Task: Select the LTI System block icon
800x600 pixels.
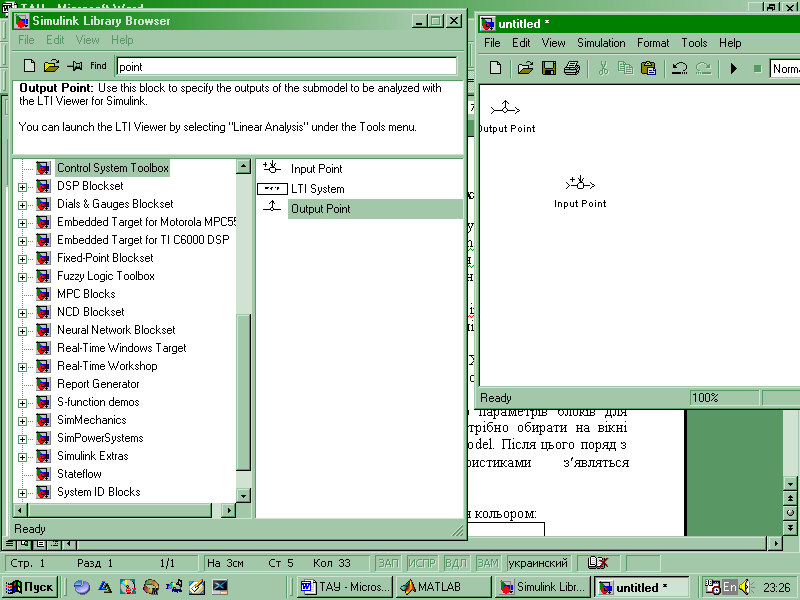Action: pos(272,189)
